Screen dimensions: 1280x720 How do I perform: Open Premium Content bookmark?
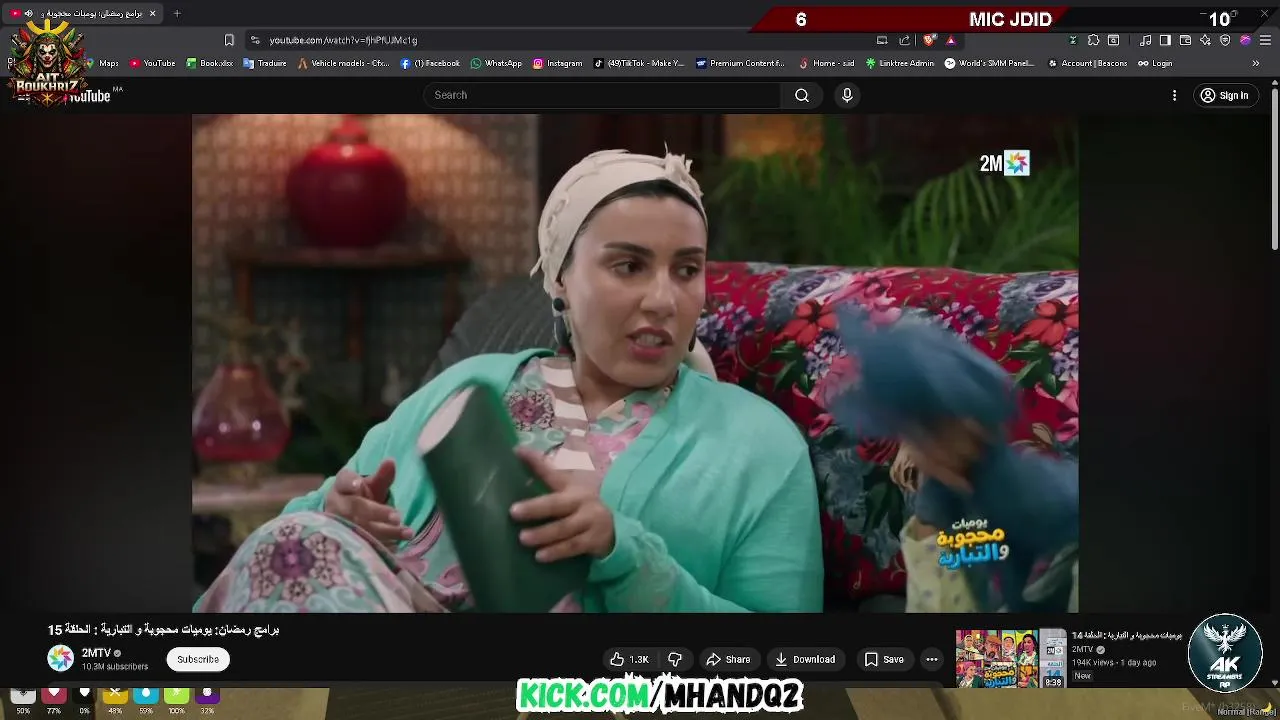[740, 63]
